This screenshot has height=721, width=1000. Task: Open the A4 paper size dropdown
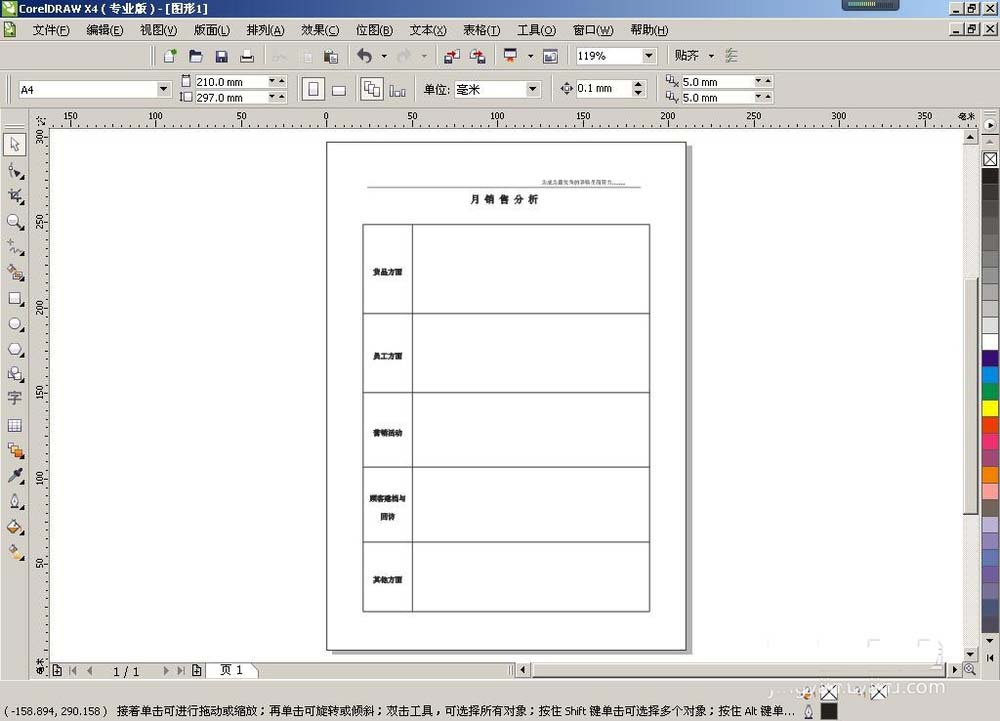point(163,89)
